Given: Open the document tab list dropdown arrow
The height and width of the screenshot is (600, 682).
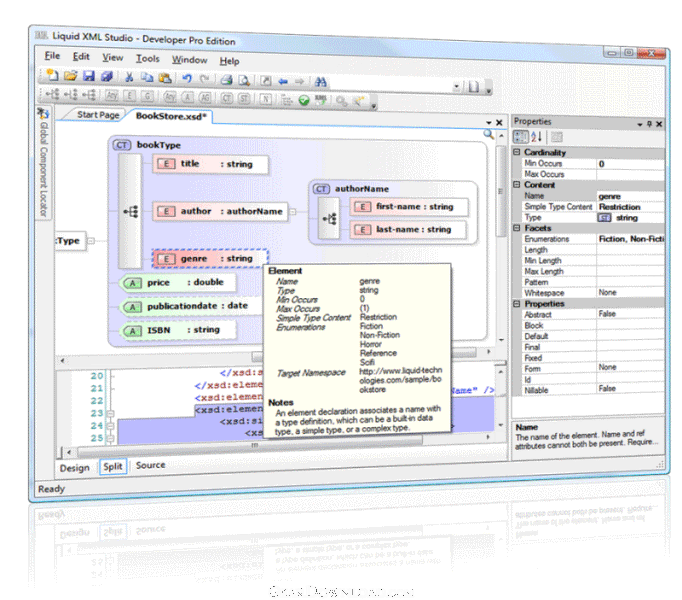Looking at the screenshot, I should pos(488,123).
